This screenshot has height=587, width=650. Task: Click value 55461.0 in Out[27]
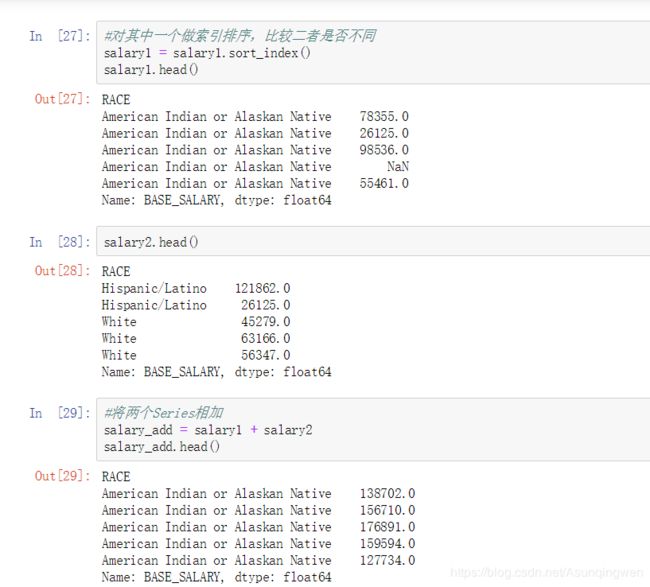(x=384, y=184)
